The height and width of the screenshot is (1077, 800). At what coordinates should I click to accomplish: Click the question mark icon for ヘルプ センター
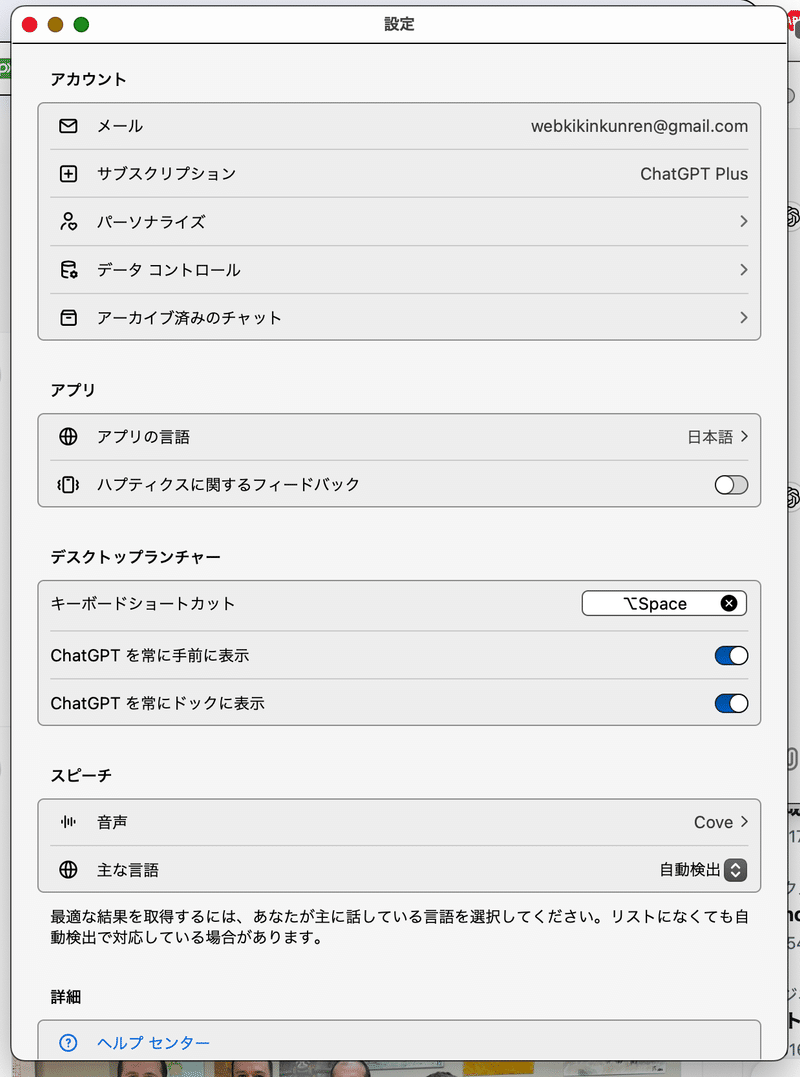68,1043
